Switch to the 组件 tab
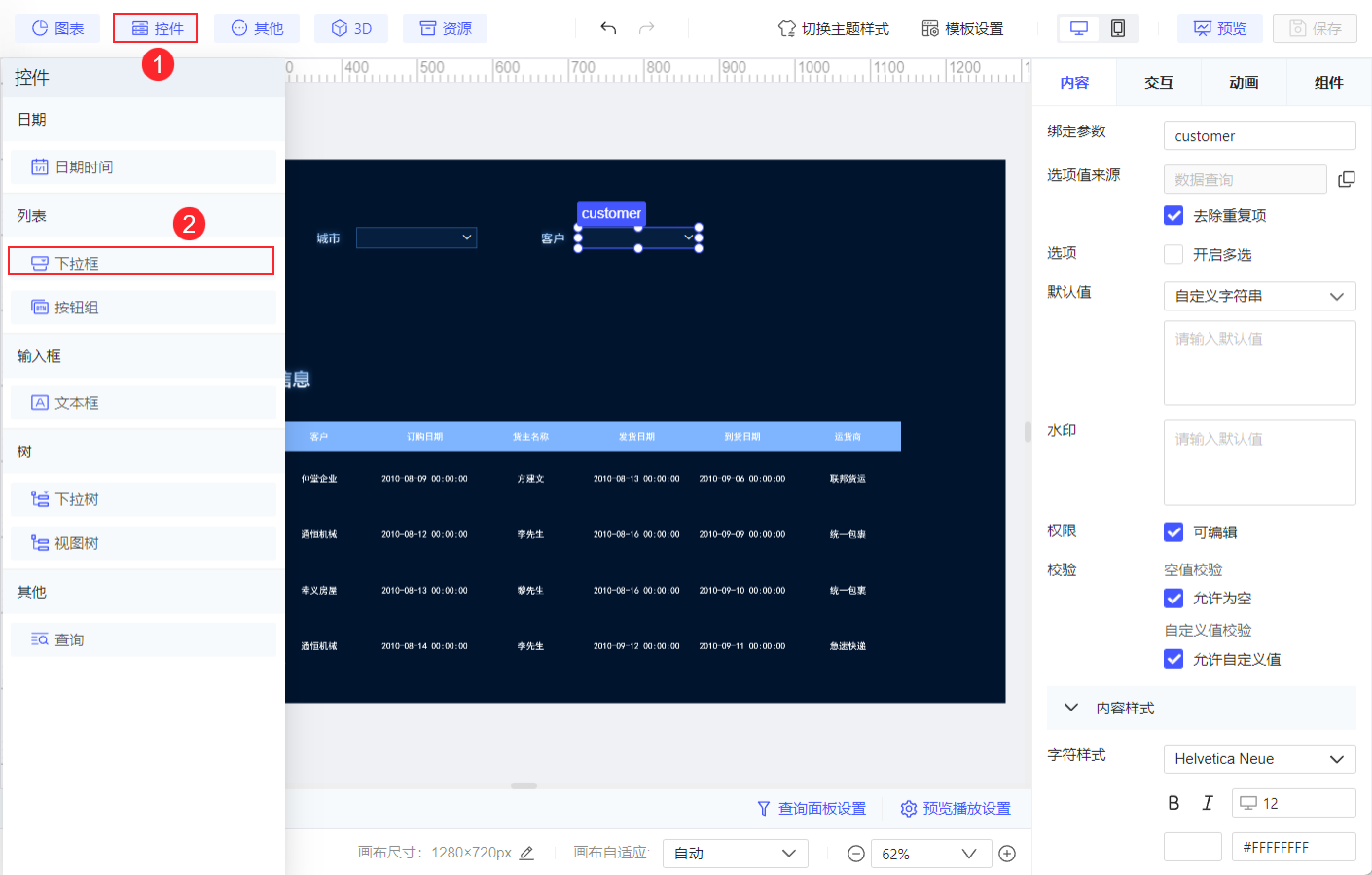Image resolution: width=1372 pixels, height=875 pixels. [x=1328, y=83]
